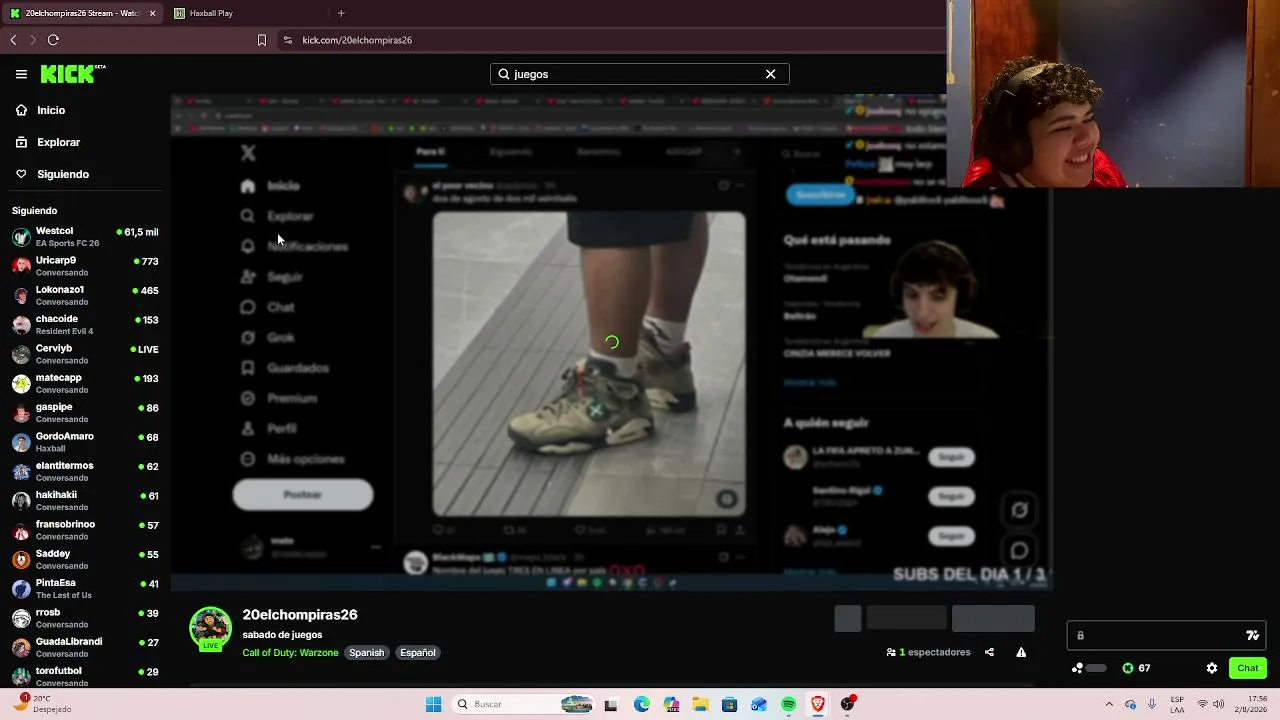Clear the juegos search text
Image resolution: width=1280 pixels, height=720 pixels.
770,74
